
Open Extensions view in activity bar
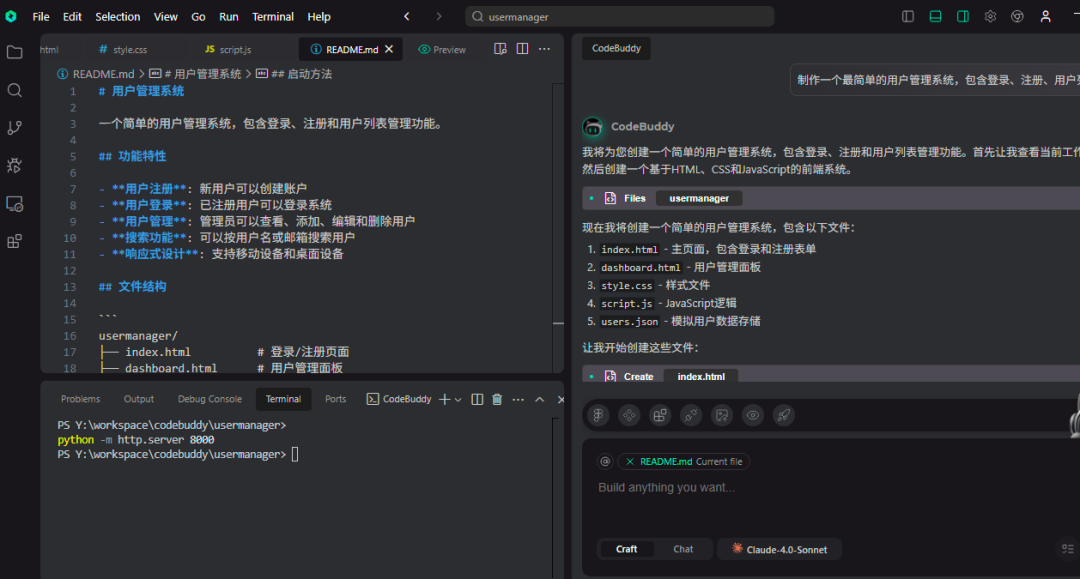click(14, 242)
